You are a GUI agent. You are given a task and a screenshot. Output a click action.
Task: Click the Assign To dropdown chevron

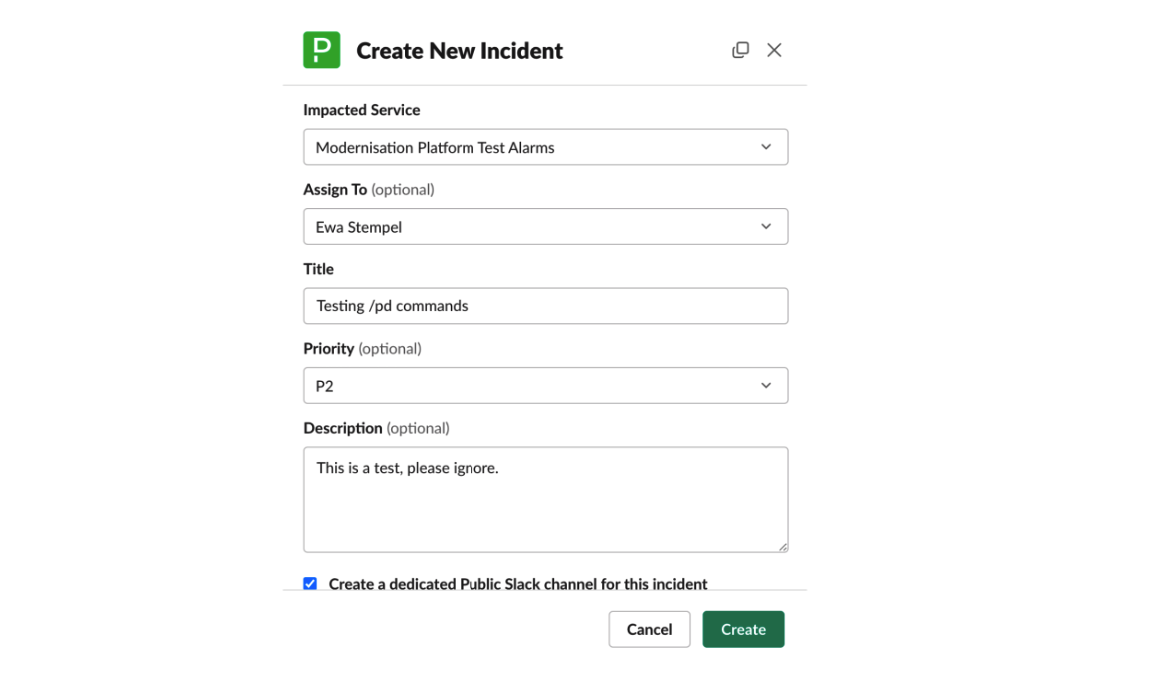click(766, 226)
